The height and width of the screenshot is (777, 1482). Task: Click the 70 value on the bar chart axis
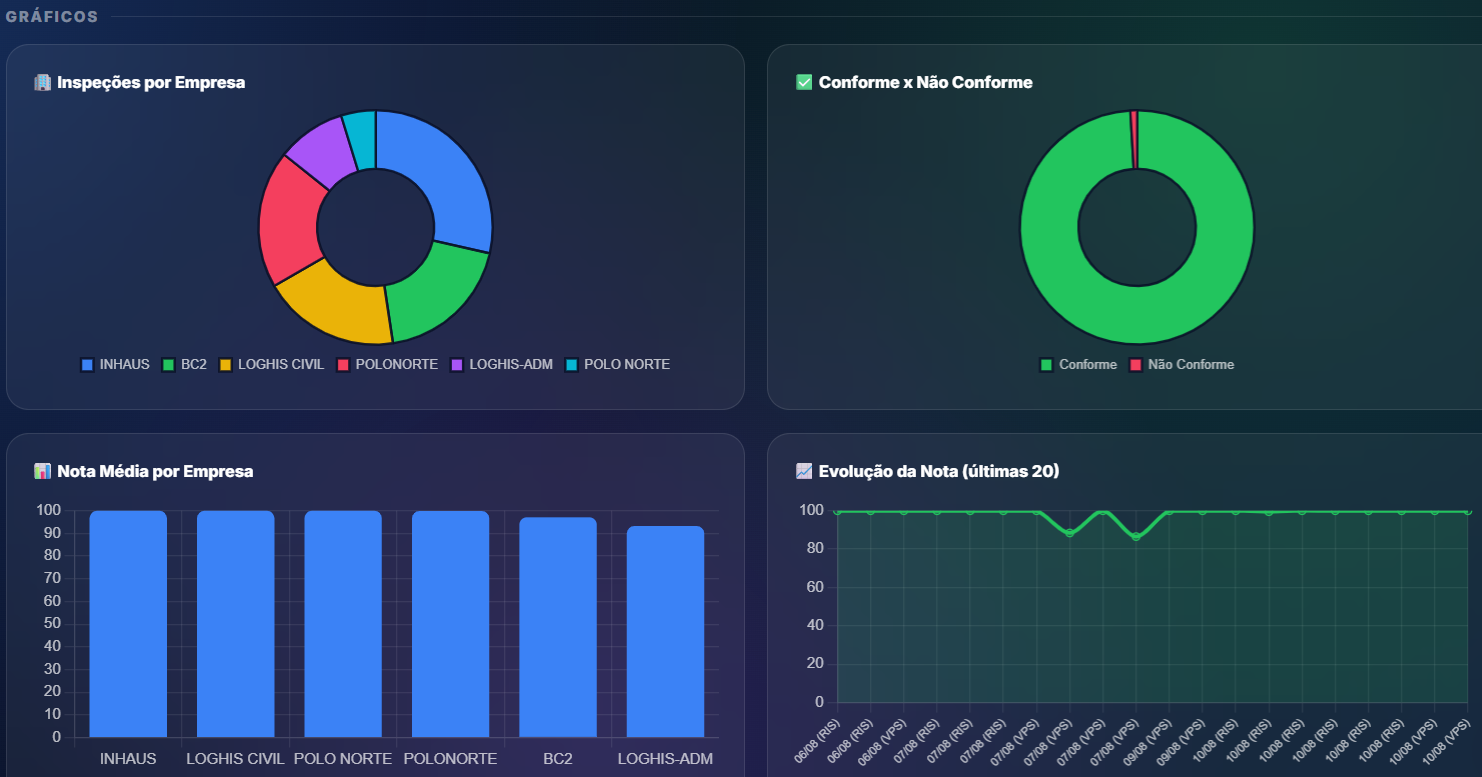(51, 578)
